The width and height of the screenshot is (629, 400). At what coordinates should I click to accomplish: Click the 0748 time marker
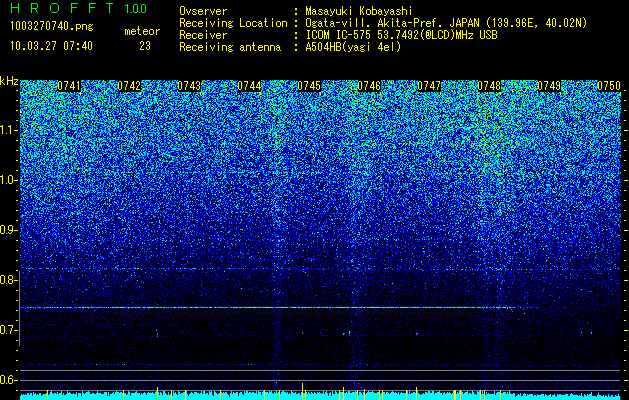(x=489, y=86)
